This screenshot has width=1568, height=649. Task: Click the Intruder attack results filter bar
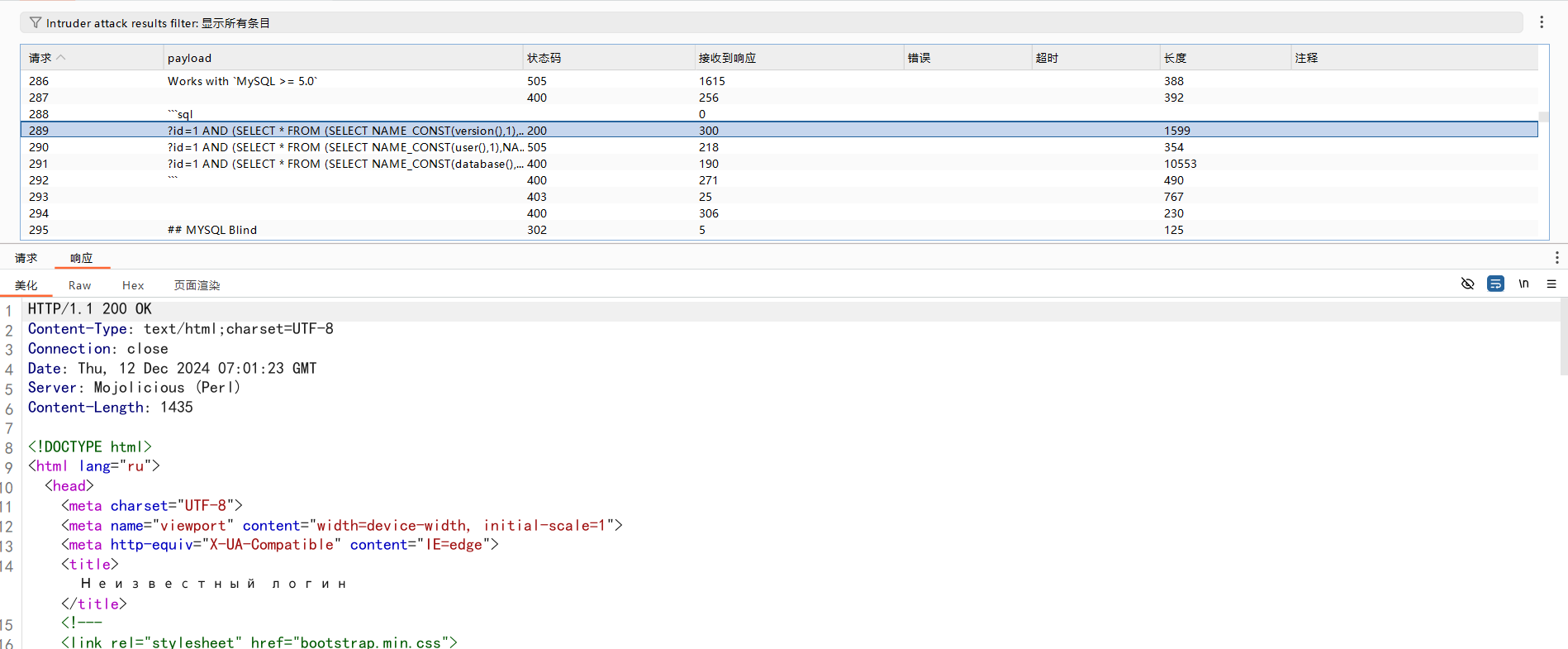(x=772, y=23)
